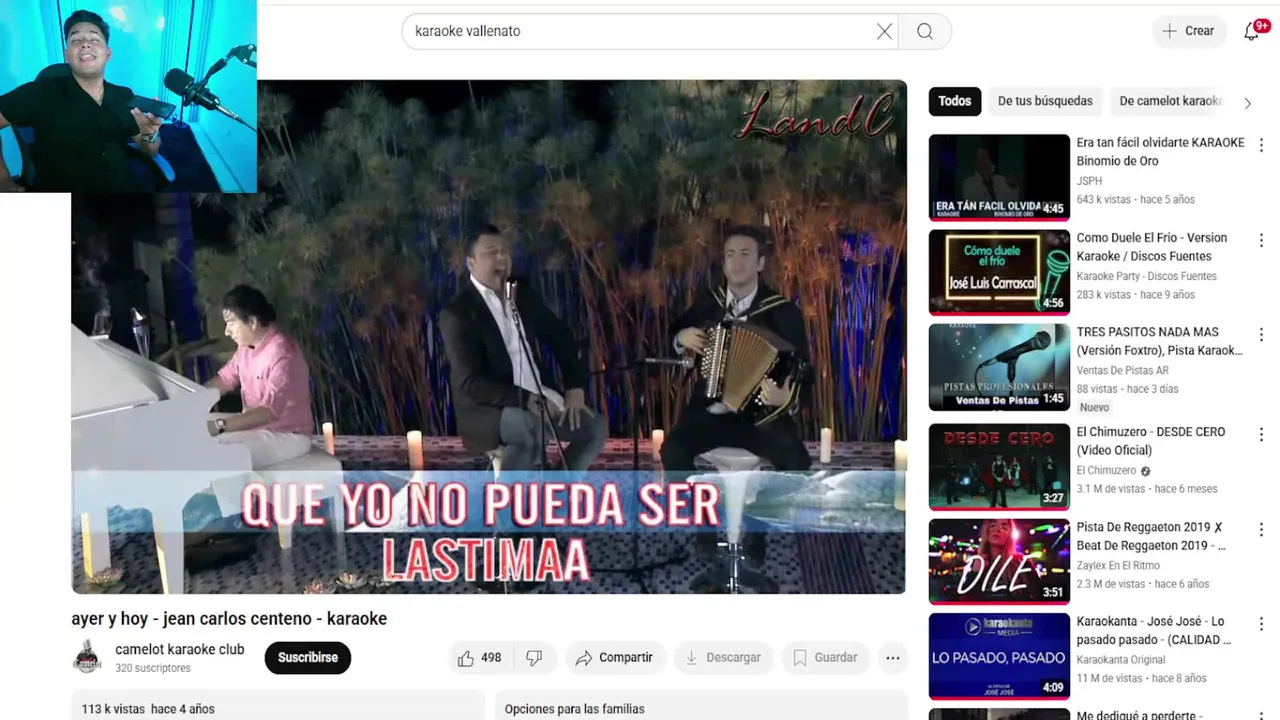Open options menu for 'Pista De Reggaeton 2019'
The width and height of the screenshot is (1280, 720).
pos(1261,529)
